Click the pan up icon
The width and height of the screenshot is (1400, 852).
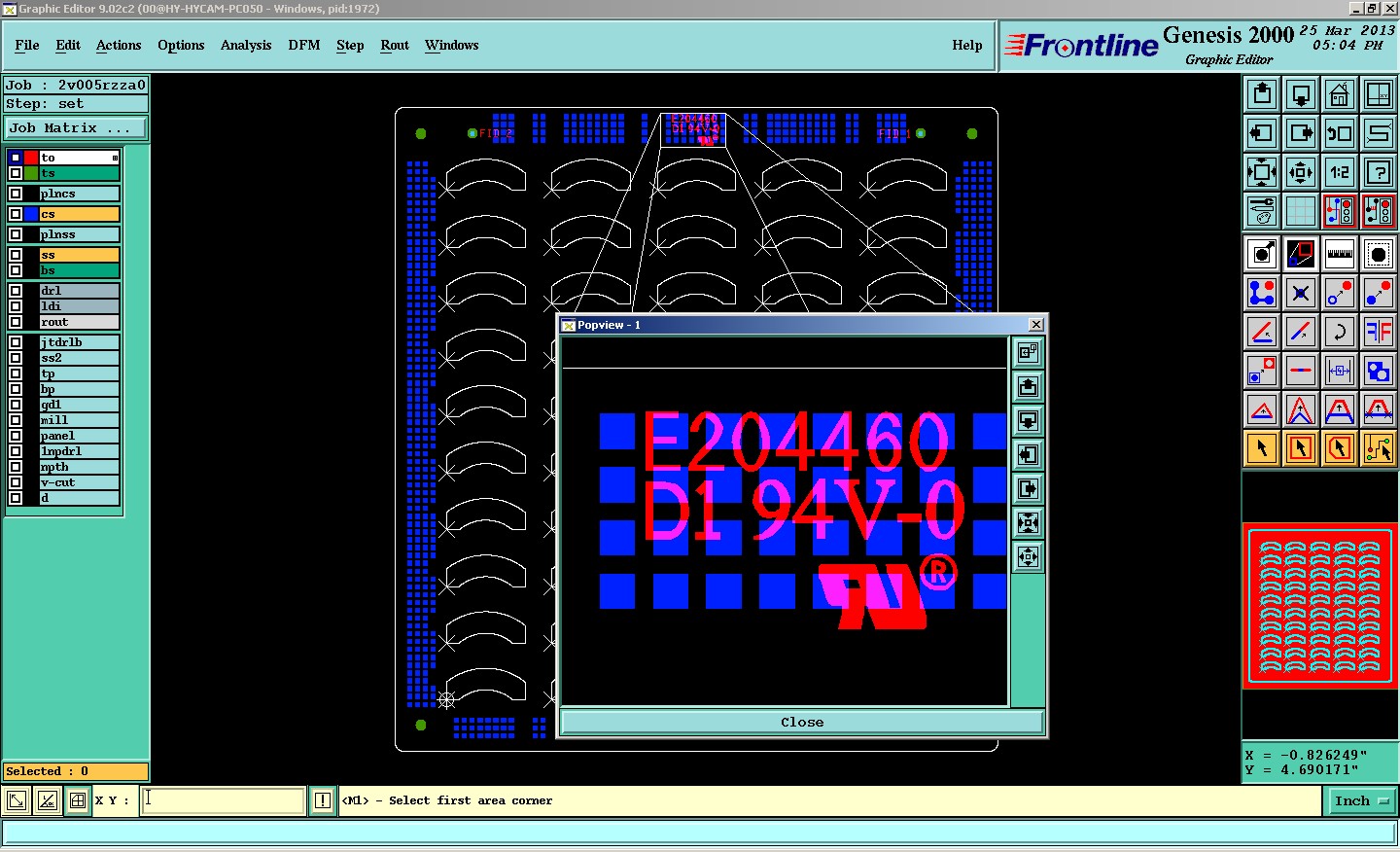coord(1262,94)
